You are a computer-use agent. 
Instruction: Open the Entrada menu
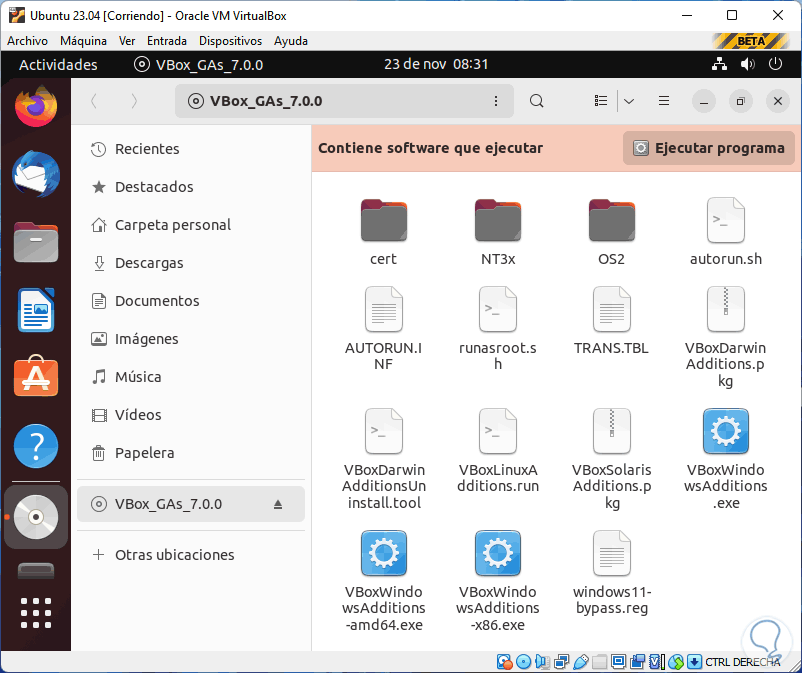coord(167,41)
